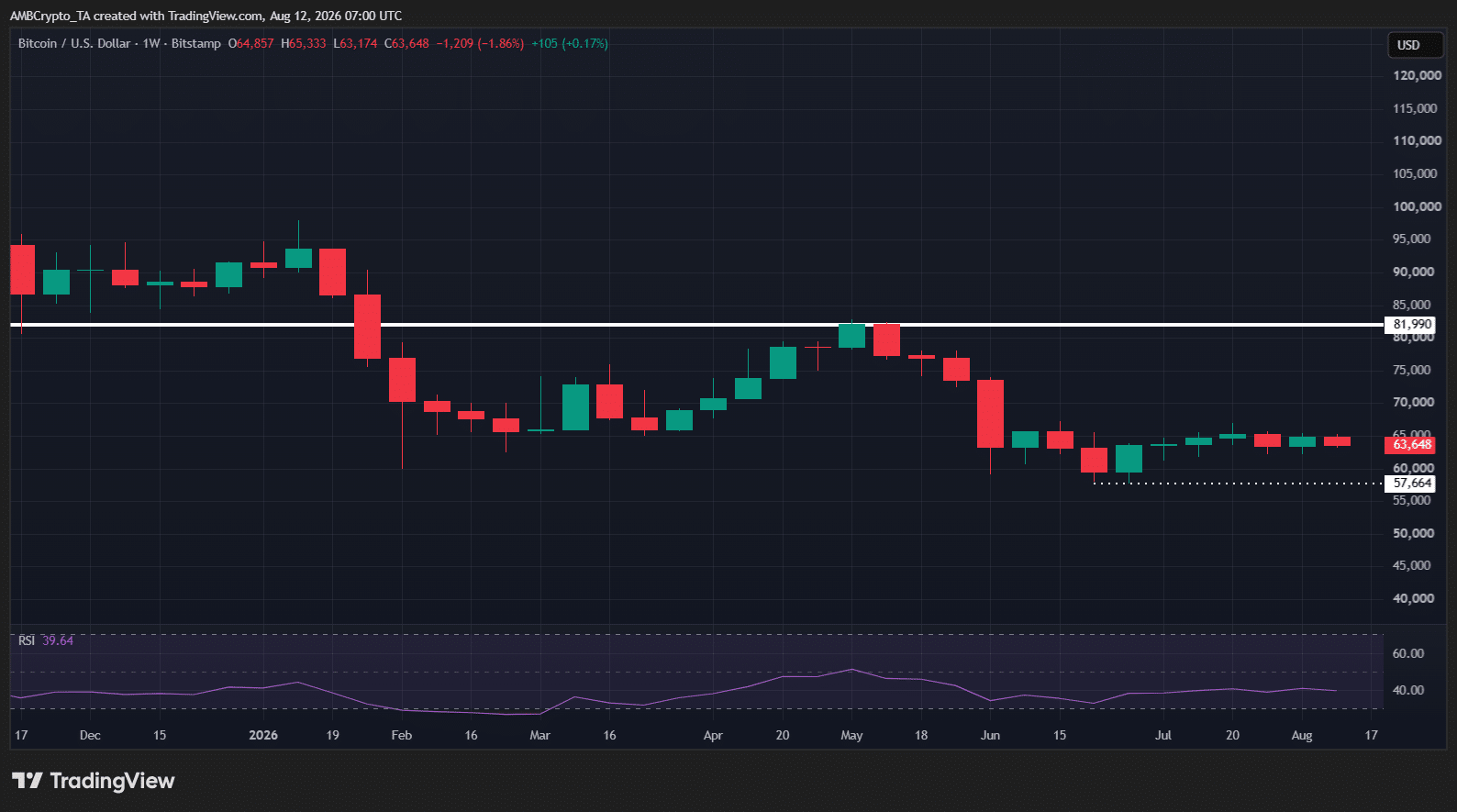Click the 19 date label on time axis
This screenshot has height=812, width=1457.
pyautogui.click(x=332, y=735)
